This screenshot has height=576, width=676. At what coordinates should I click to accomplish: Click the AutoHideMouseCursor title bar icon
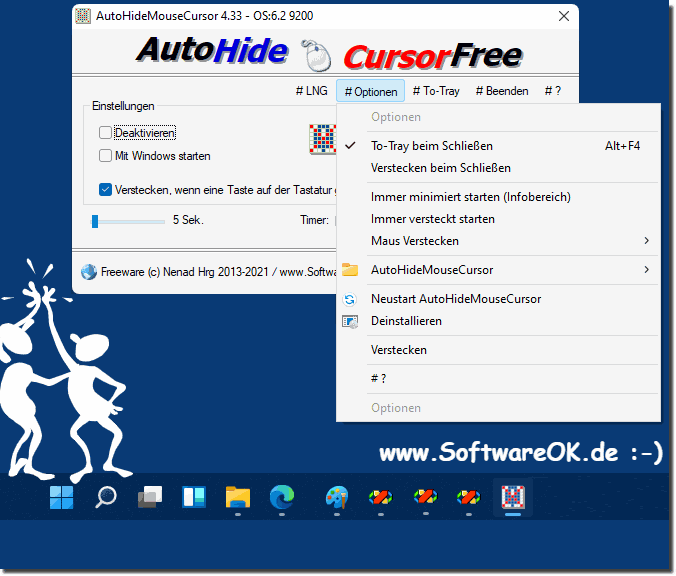tap(83, 16)
